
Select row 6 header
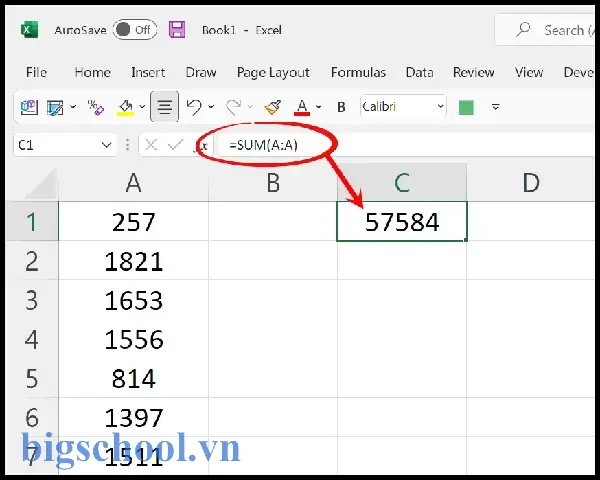(x=32, y=417)
